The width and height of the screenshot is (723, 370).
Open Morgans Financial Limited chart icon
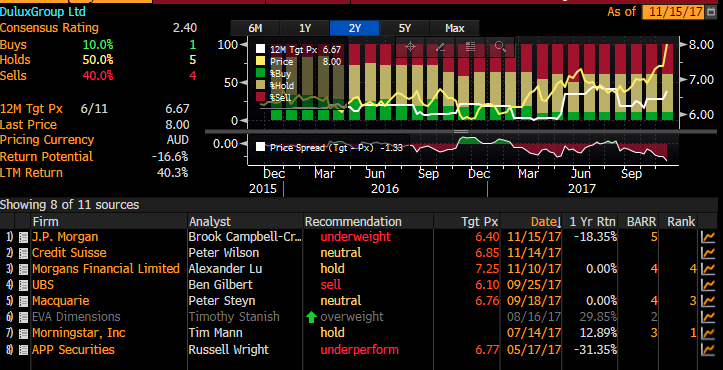707,269
